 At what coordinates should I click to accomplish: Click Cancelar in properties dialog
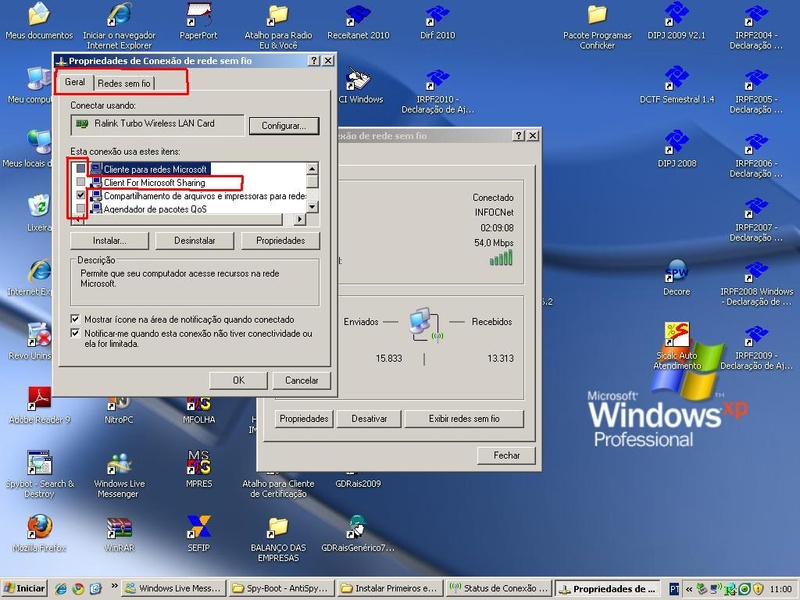coord(302,381)
